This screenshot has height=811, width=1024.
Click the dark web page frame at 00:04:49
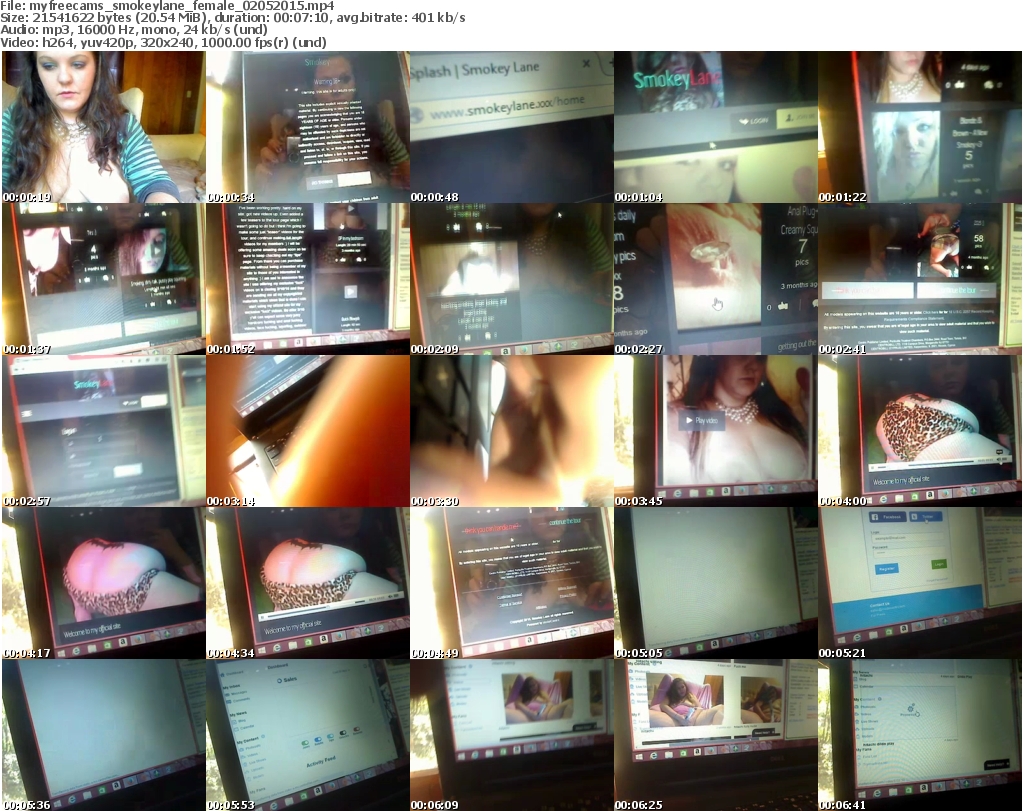point(511,584)
